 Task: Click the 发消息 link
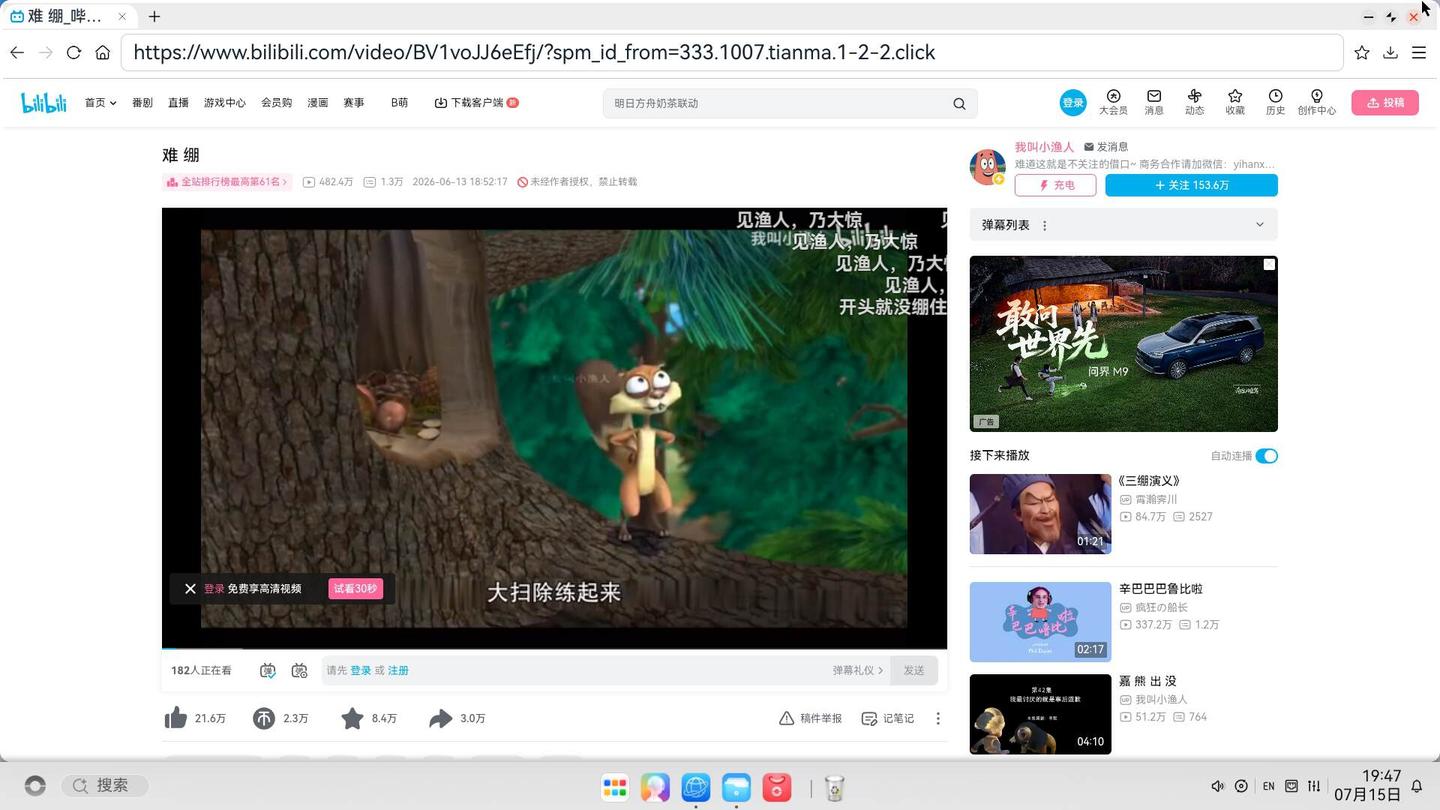(x=1106, y=147)
